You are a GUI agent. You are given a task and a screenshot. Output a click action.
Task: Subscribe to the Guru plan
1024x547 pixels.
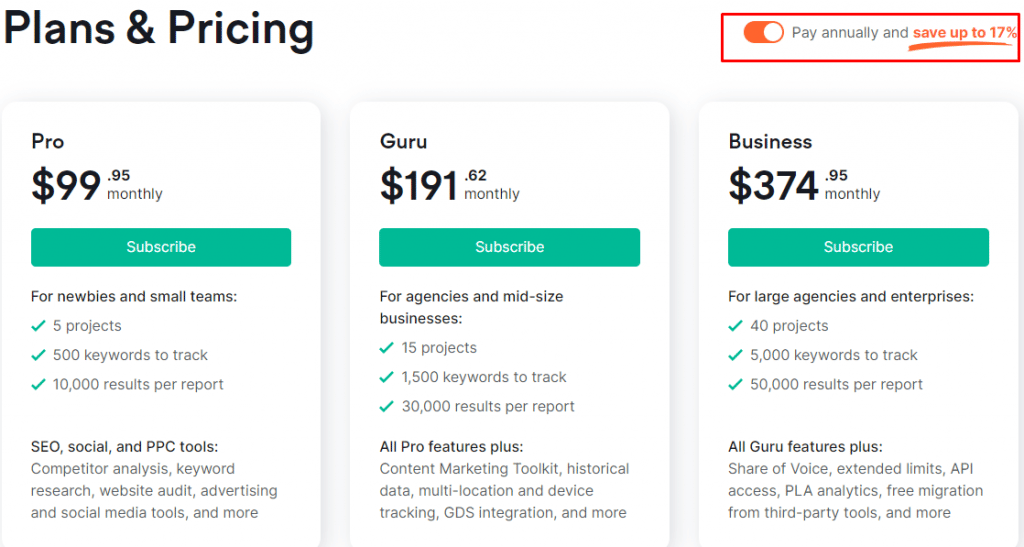[509, 247]
